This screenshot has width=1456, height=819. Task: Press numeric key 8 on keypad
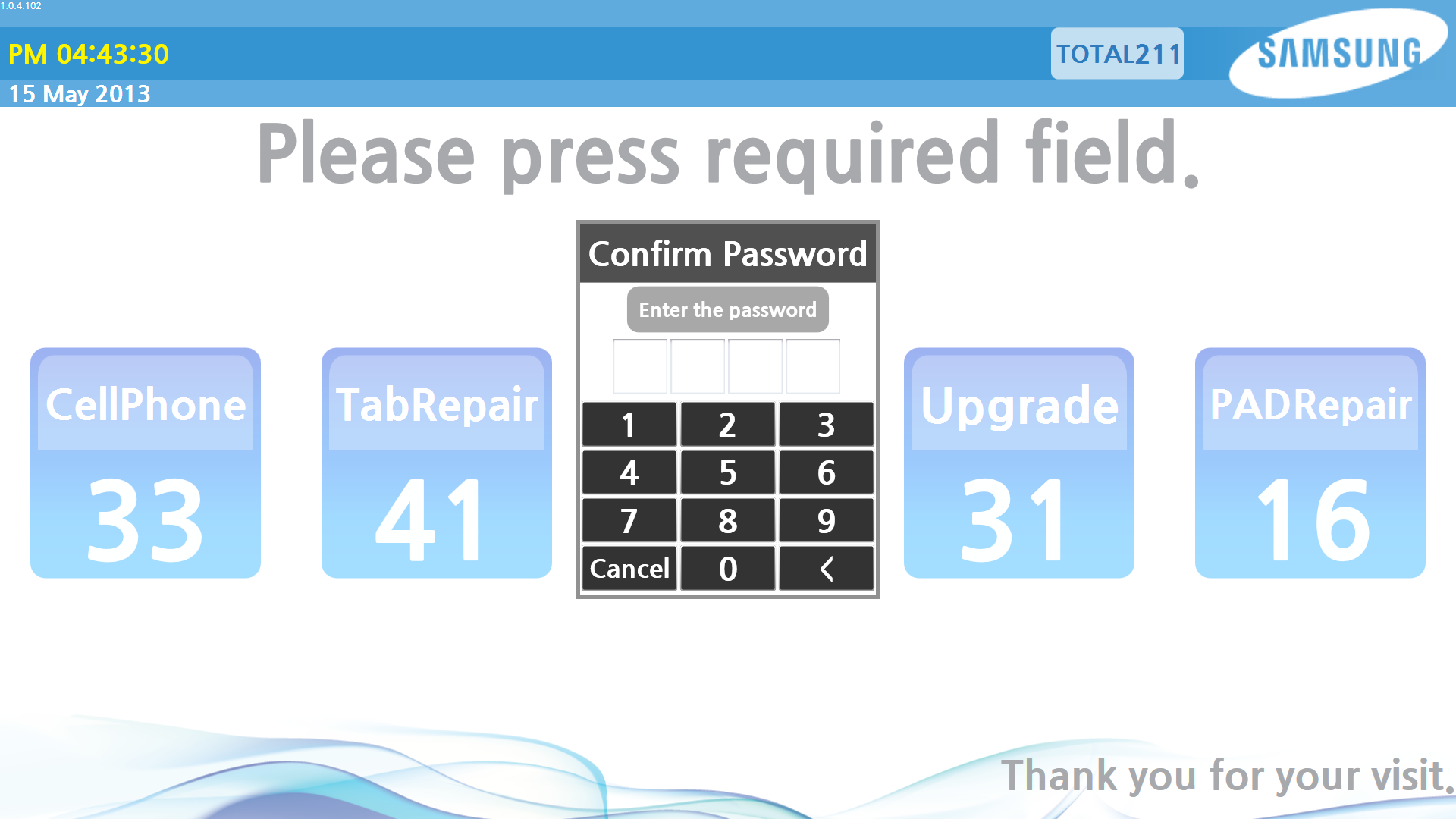tap(727, 520)
